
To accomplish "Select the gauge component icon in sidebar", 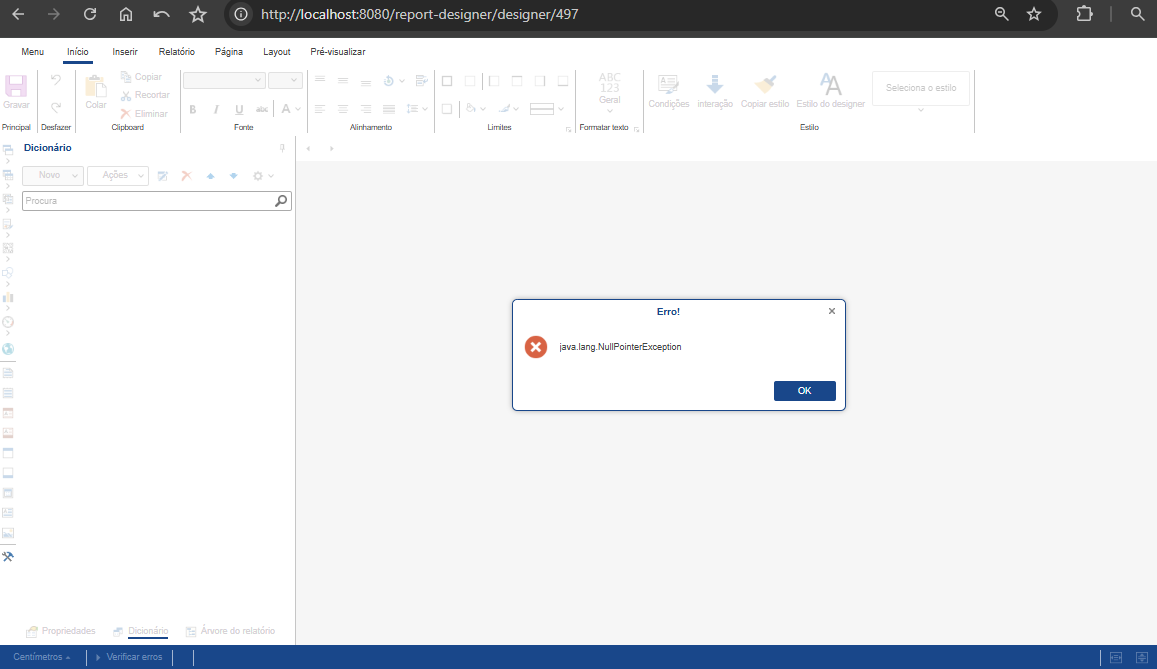I will 8,322.
